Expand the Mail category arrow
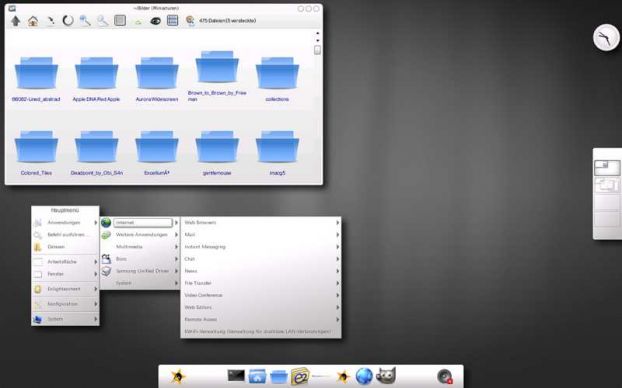The width and height of the screenshot is (622, 388). coord(338,235)
